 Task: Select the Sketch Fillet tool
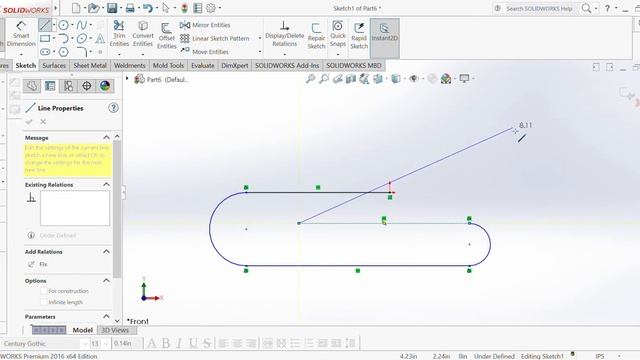82,52
